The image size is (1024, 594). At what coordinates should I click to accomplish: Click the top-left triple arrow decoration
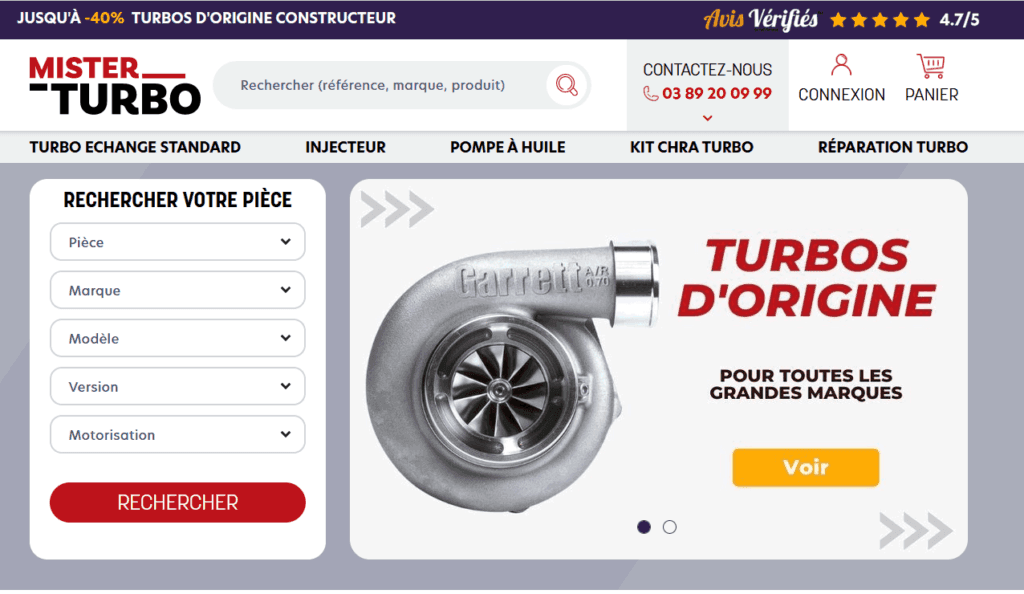397,209
